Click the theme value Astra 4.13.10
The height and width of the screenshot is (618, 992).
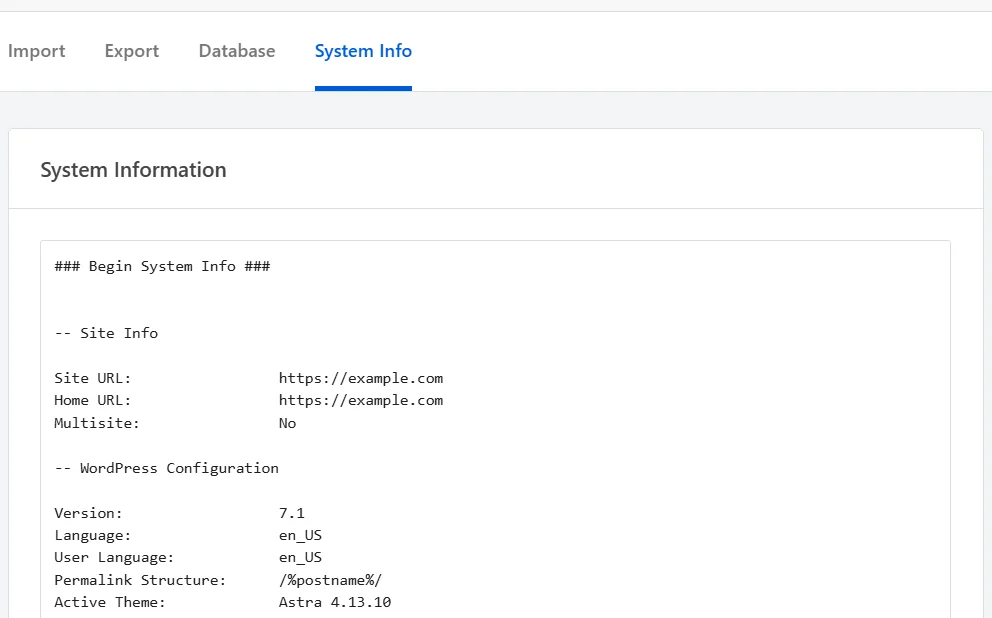[335, 602]
